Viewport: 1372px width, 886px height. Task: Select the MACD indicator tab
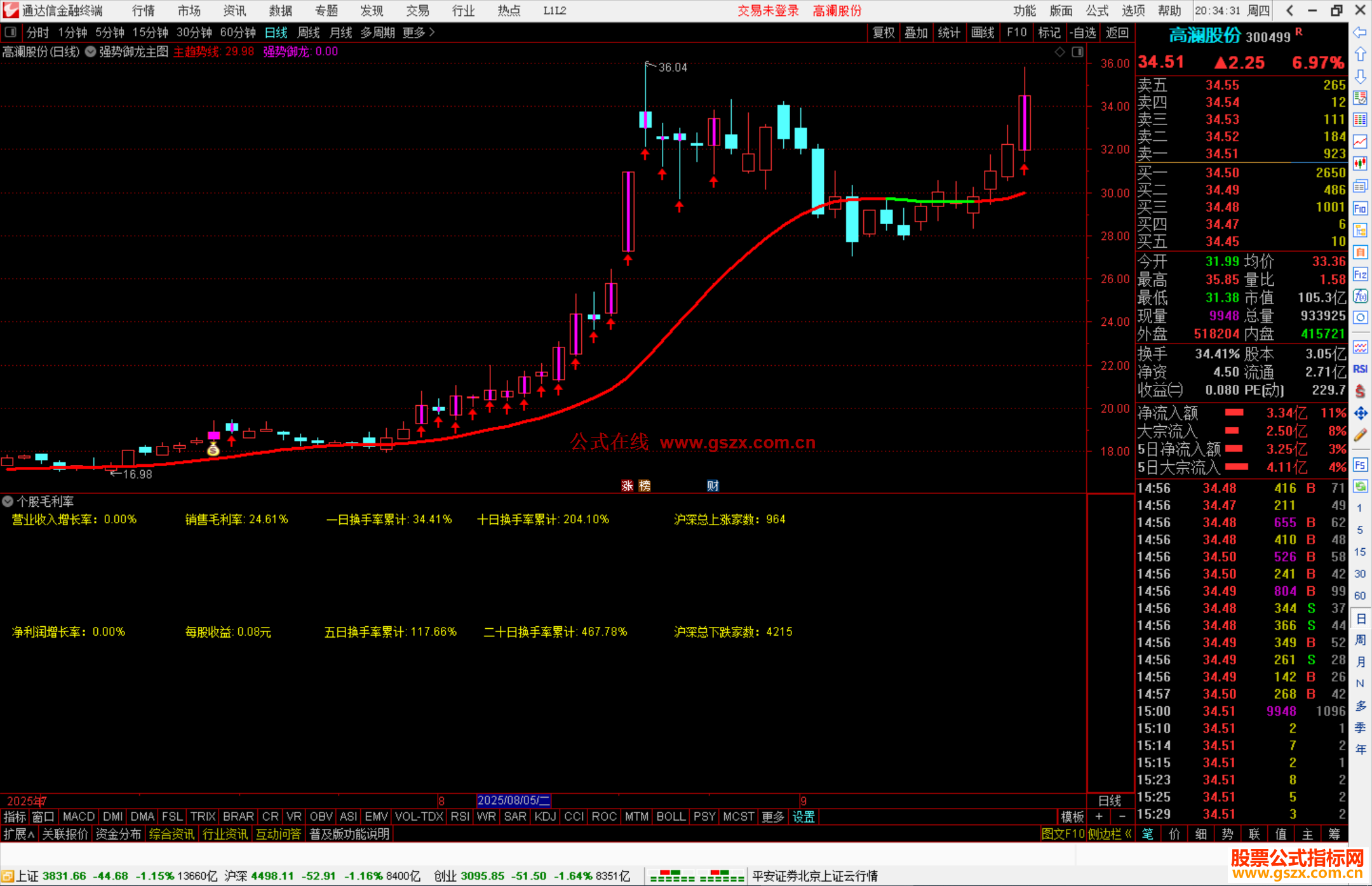coord(79,817)
